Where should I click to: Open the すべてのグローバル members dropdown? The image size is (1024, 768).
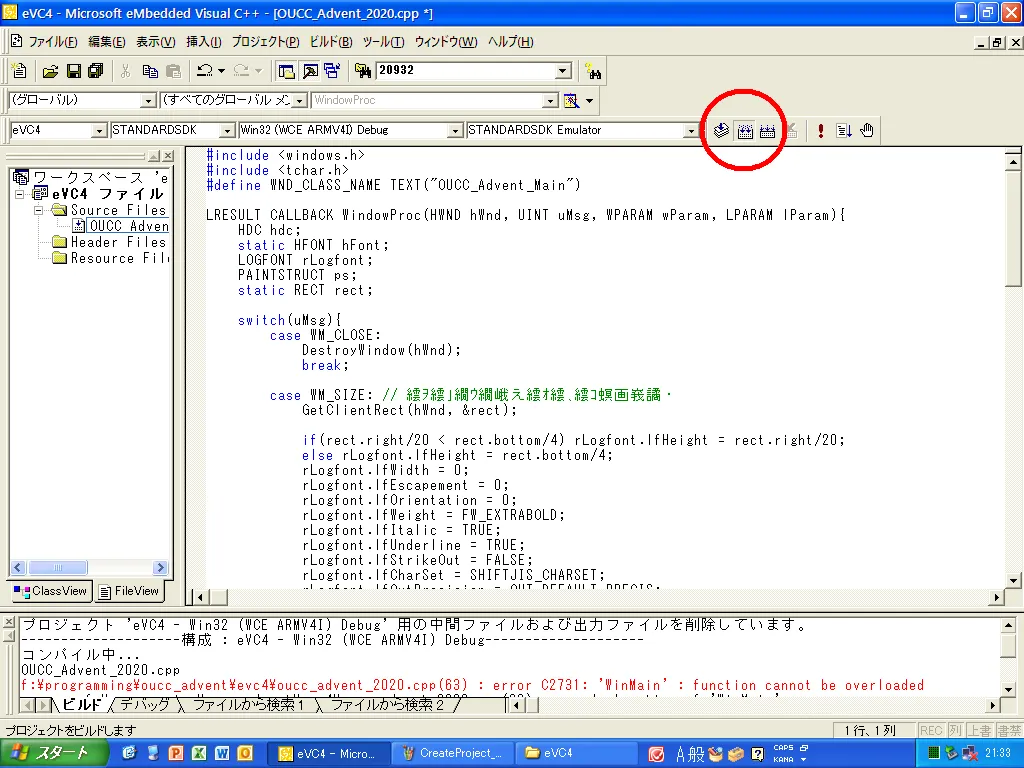(300, 101)
